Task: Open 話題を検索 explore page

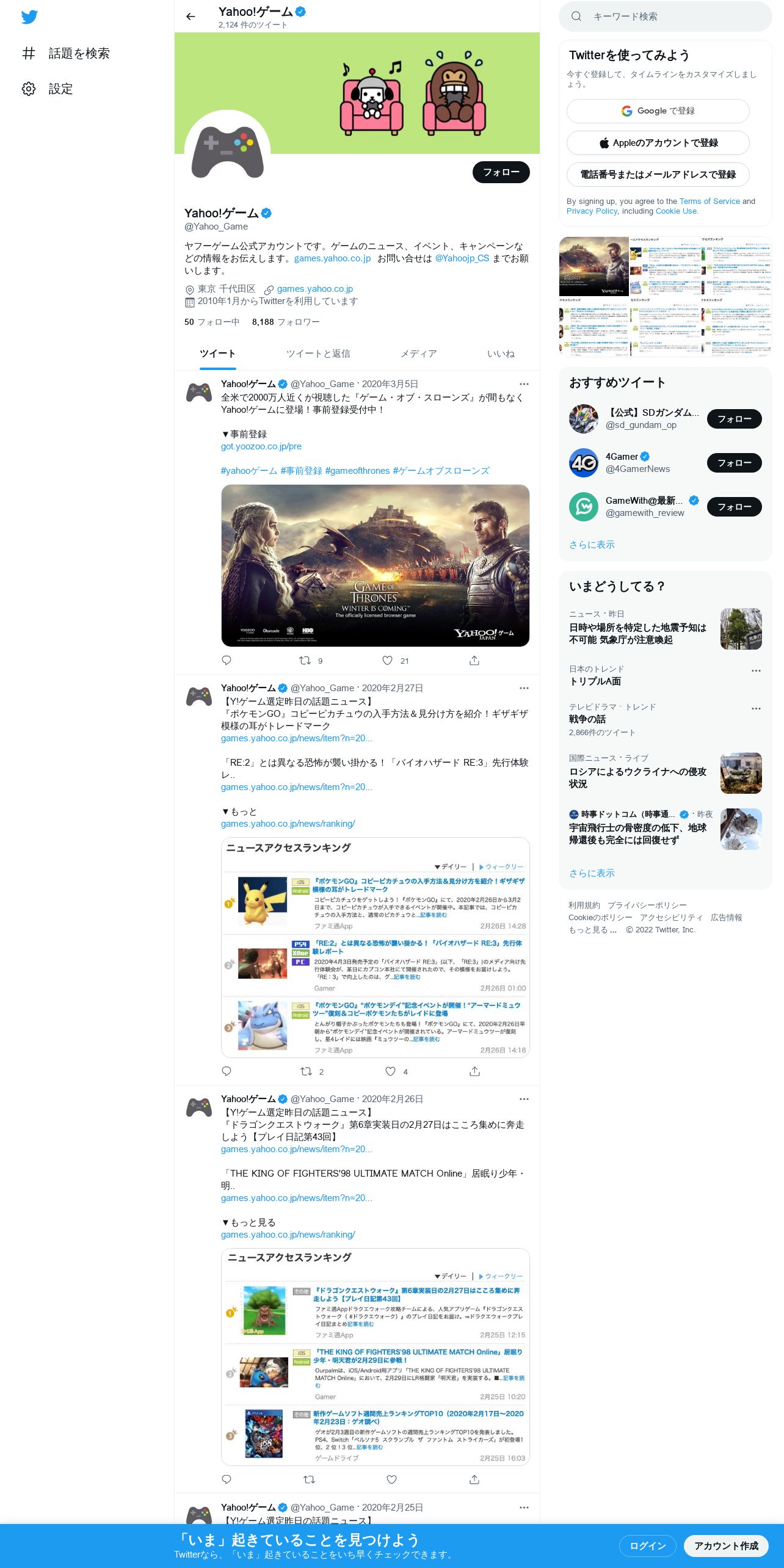Action: click(66, 54)
